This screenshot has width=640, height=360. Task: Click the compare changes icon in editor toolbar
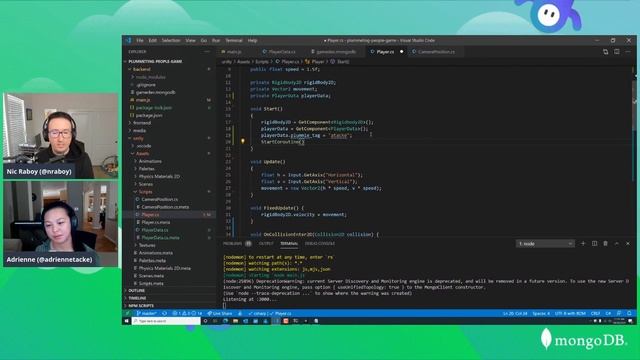click(606, 52)
